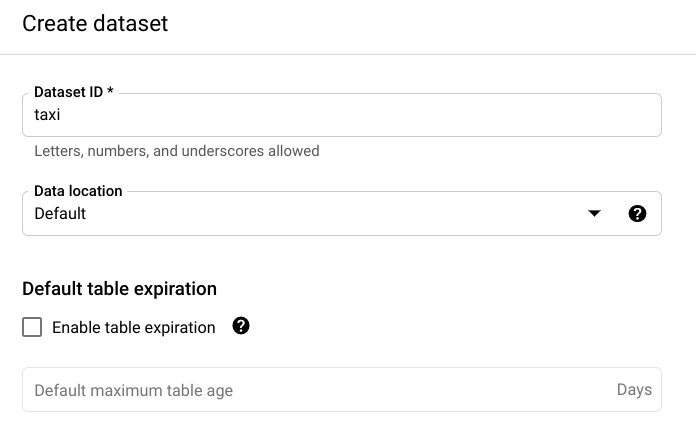
Task: Click the 'Days' unit suffix
Action: pos(634,390)
